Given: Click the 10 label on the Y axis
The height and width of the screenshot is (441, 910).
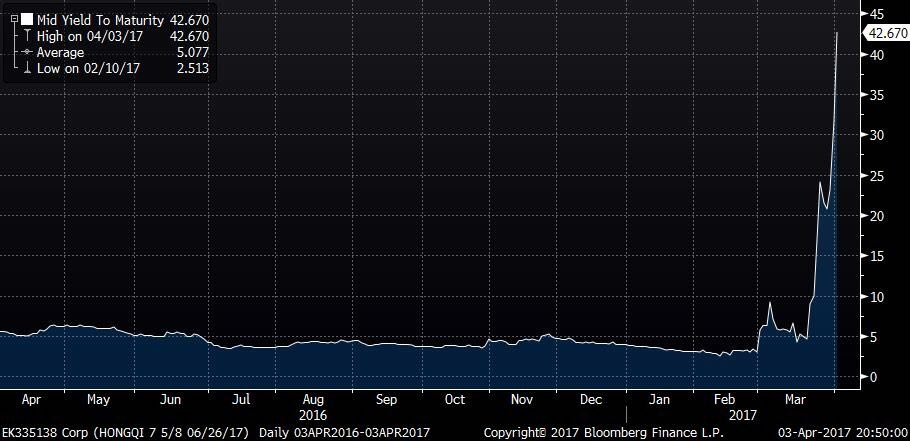Looking at the screenshot, I should 876,297.
